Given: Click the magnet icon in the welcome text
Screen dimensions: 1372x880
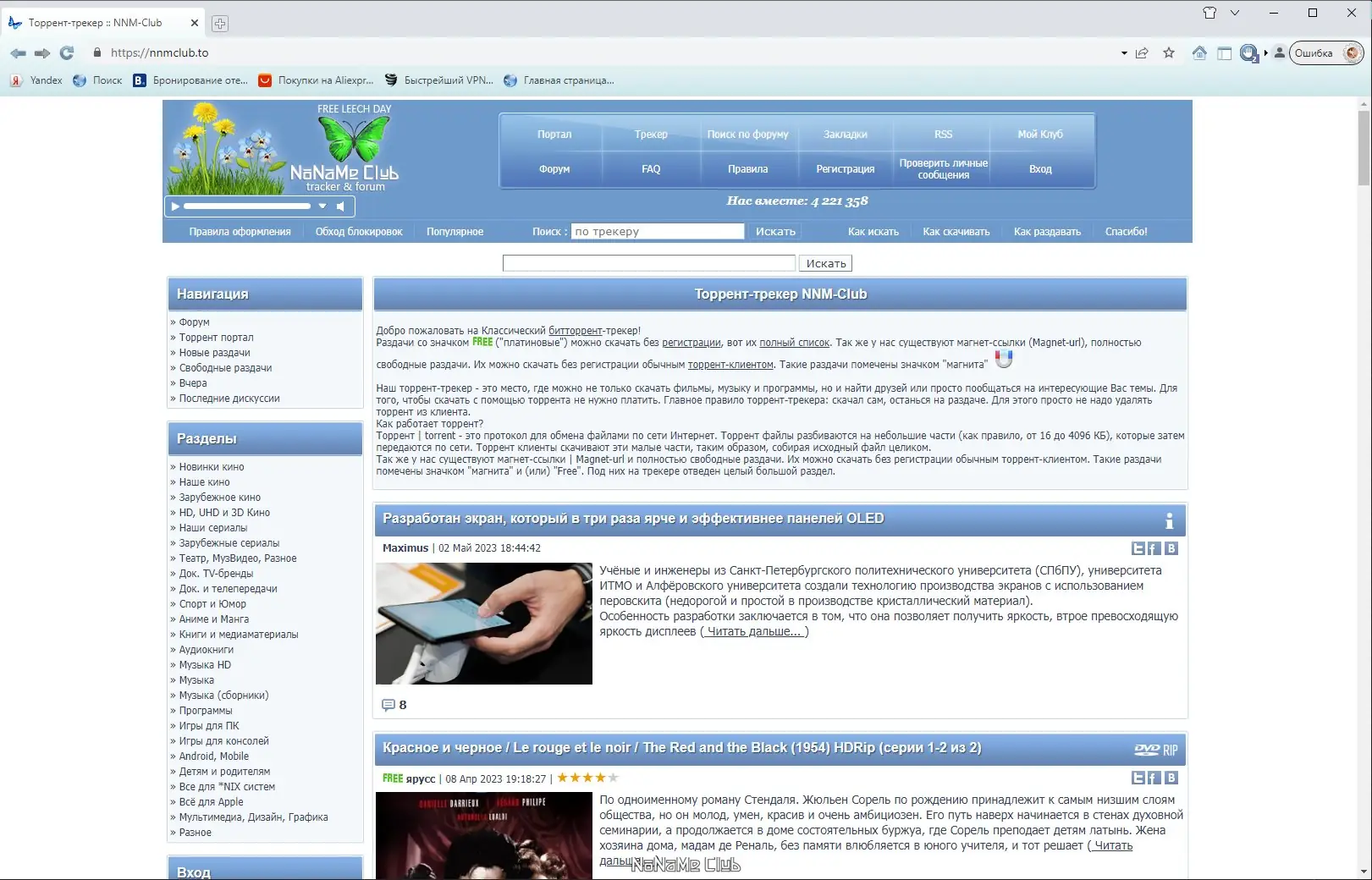Looking at the screenshot, I should pos(1004,359).
